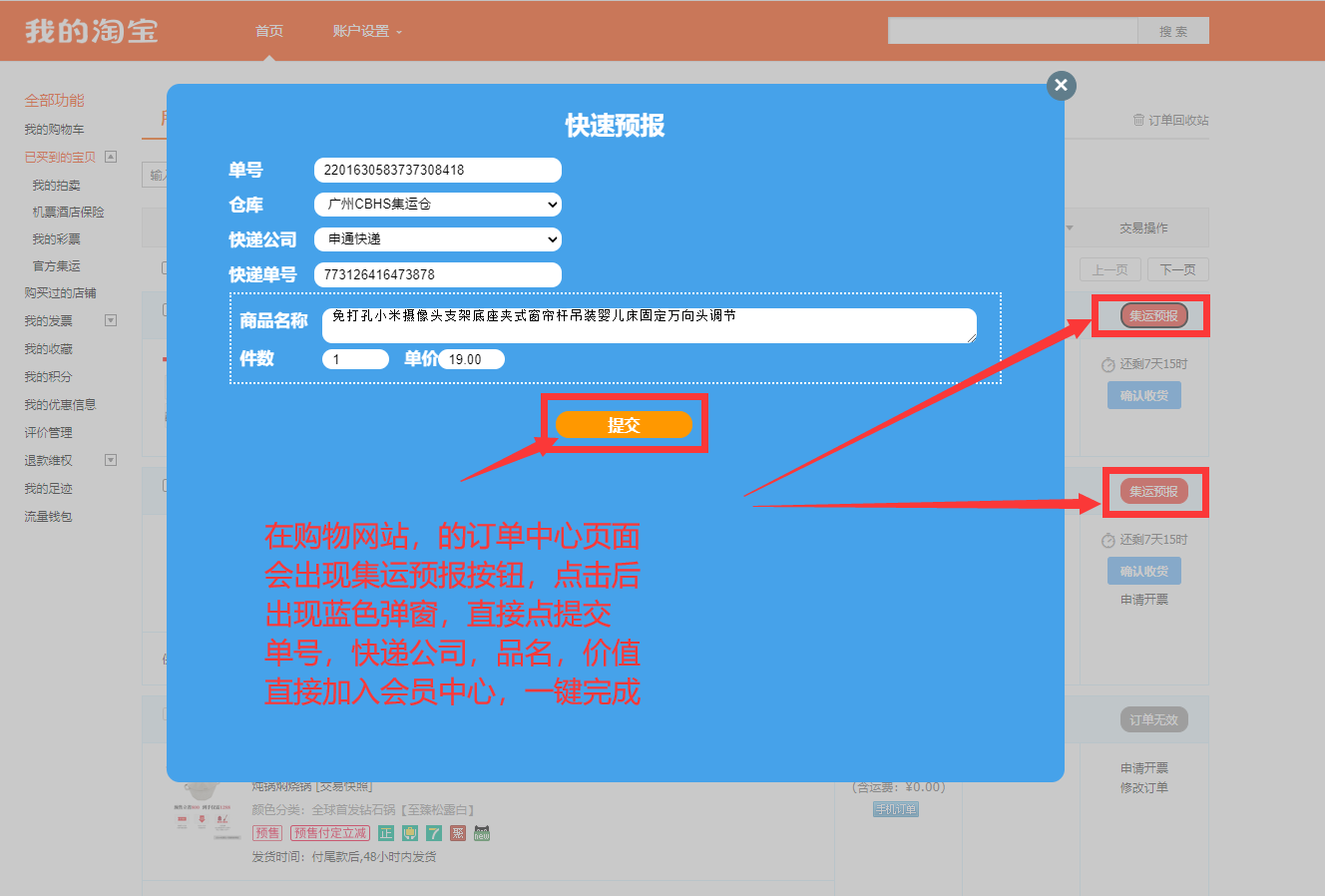Open 流量钱包 in the sidebar
The width and height of the screenshot is (1325, 896).
coord(49,517)
